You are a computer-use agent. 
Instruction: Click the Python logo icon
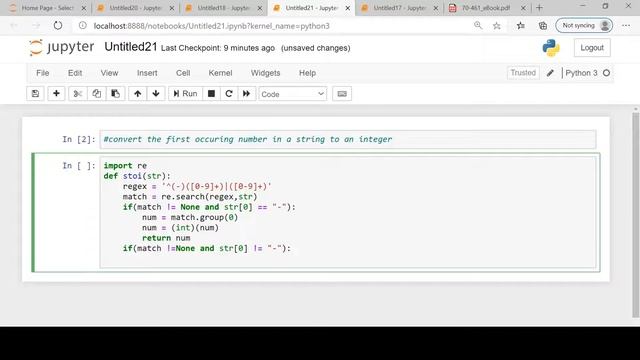pyautogui.click(x=551, y=48)
